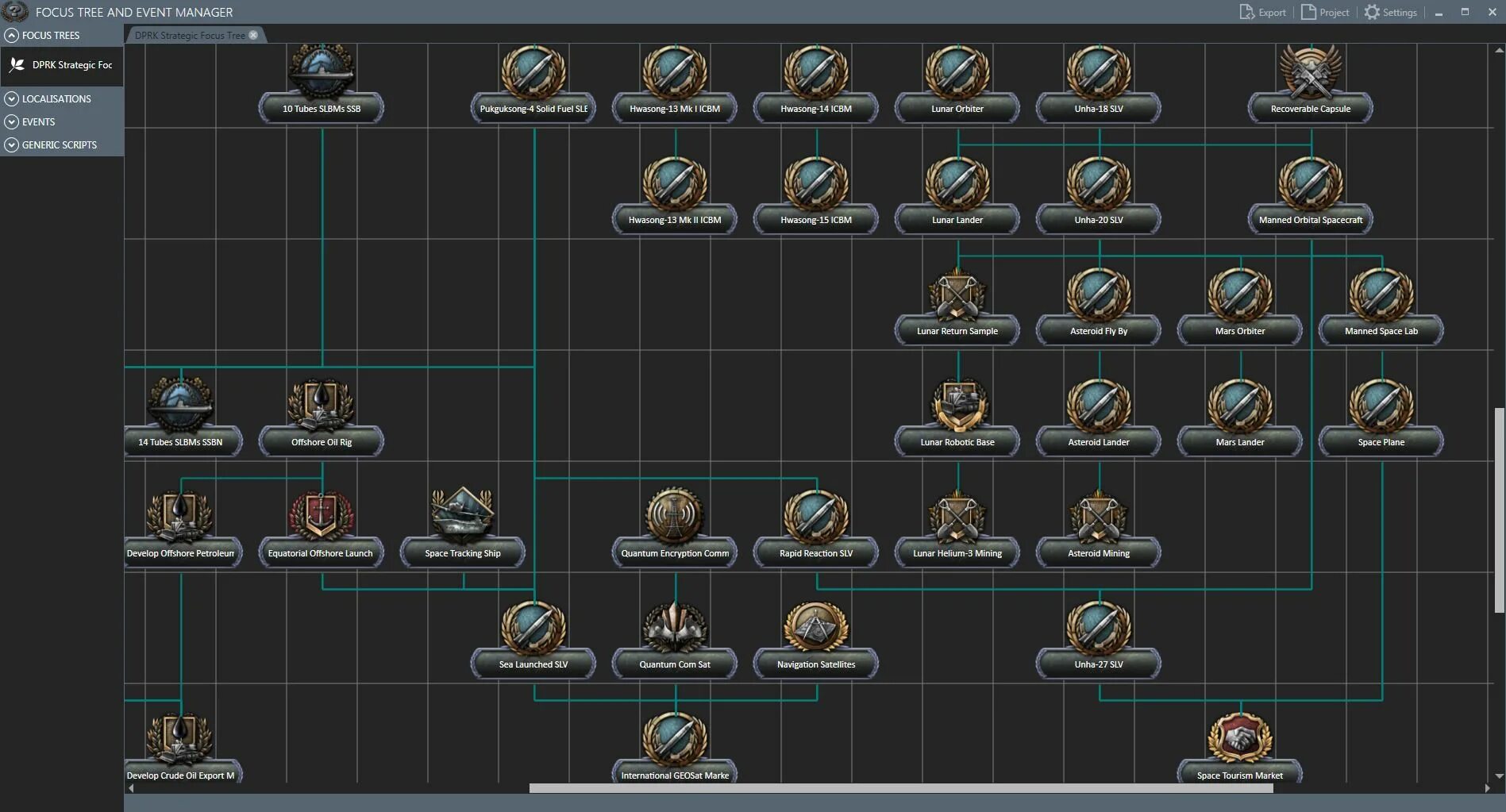Select the Equatorial Offshore Launch anchor icon

pos(322,516)
